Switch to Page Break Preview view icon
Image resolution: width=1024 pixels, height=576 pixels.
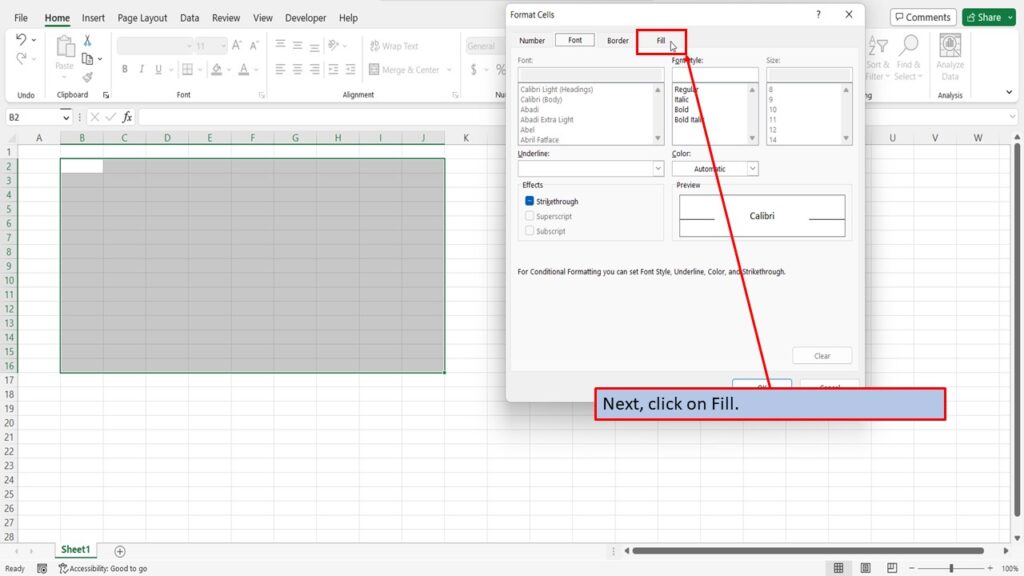point(891,568)
